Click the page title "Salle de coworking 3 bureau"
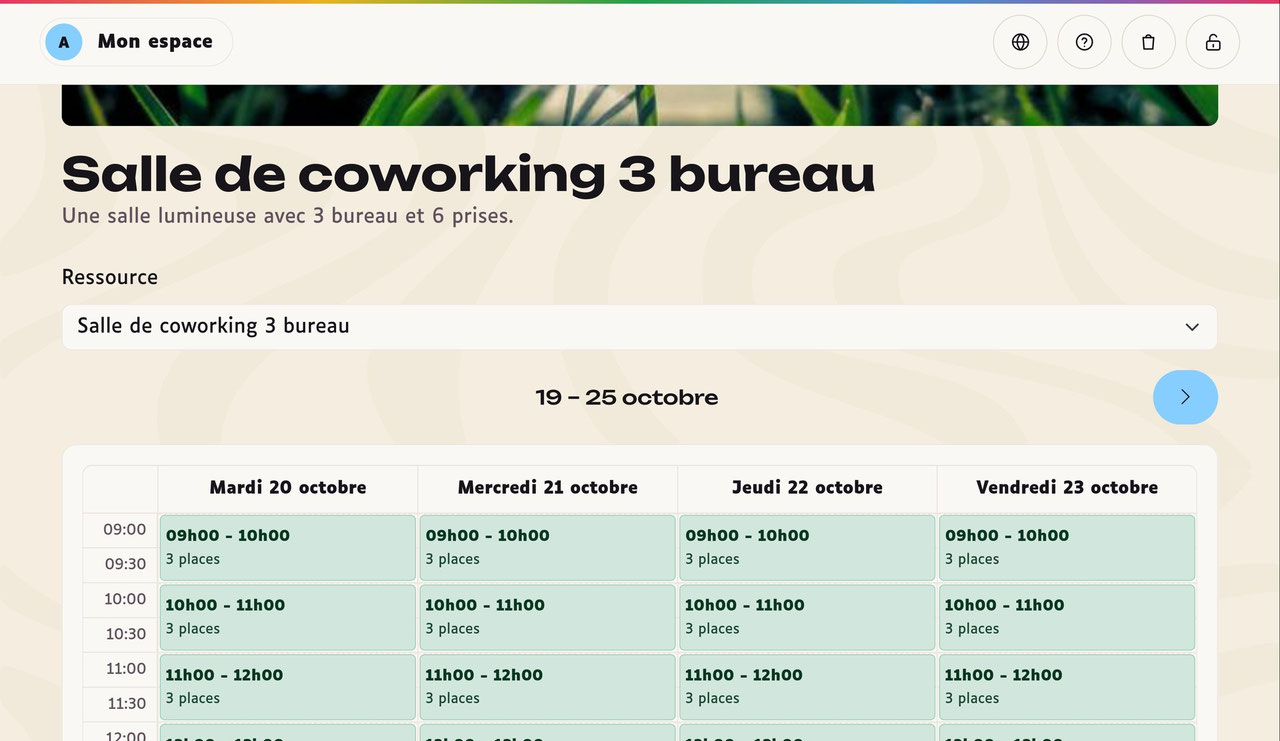Image resolution: width=1280 pixels, height=741 pixels. pos(468,174)
